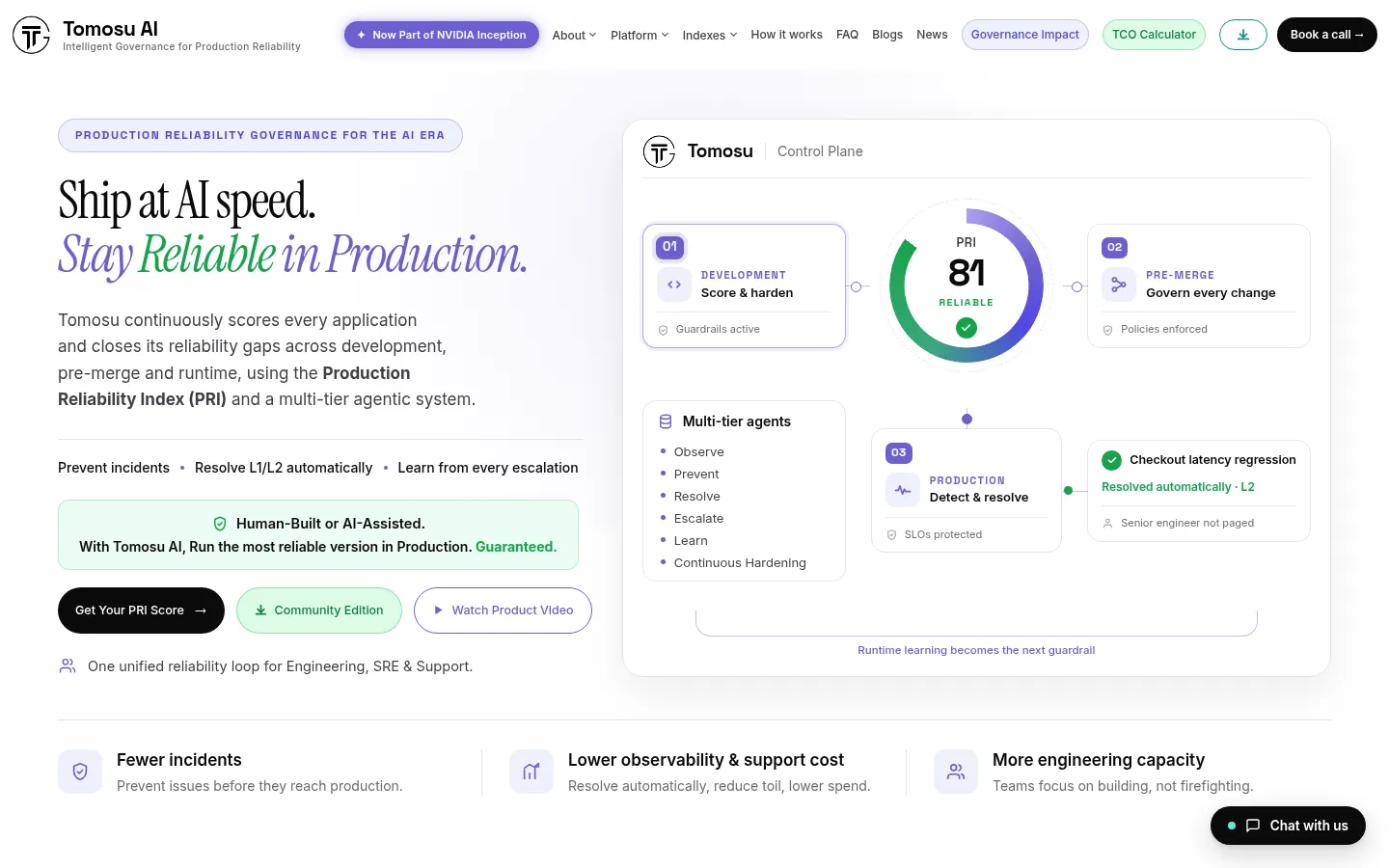
Task: Click the shield icon for Fewer incidents
Action: pos(80,772)
